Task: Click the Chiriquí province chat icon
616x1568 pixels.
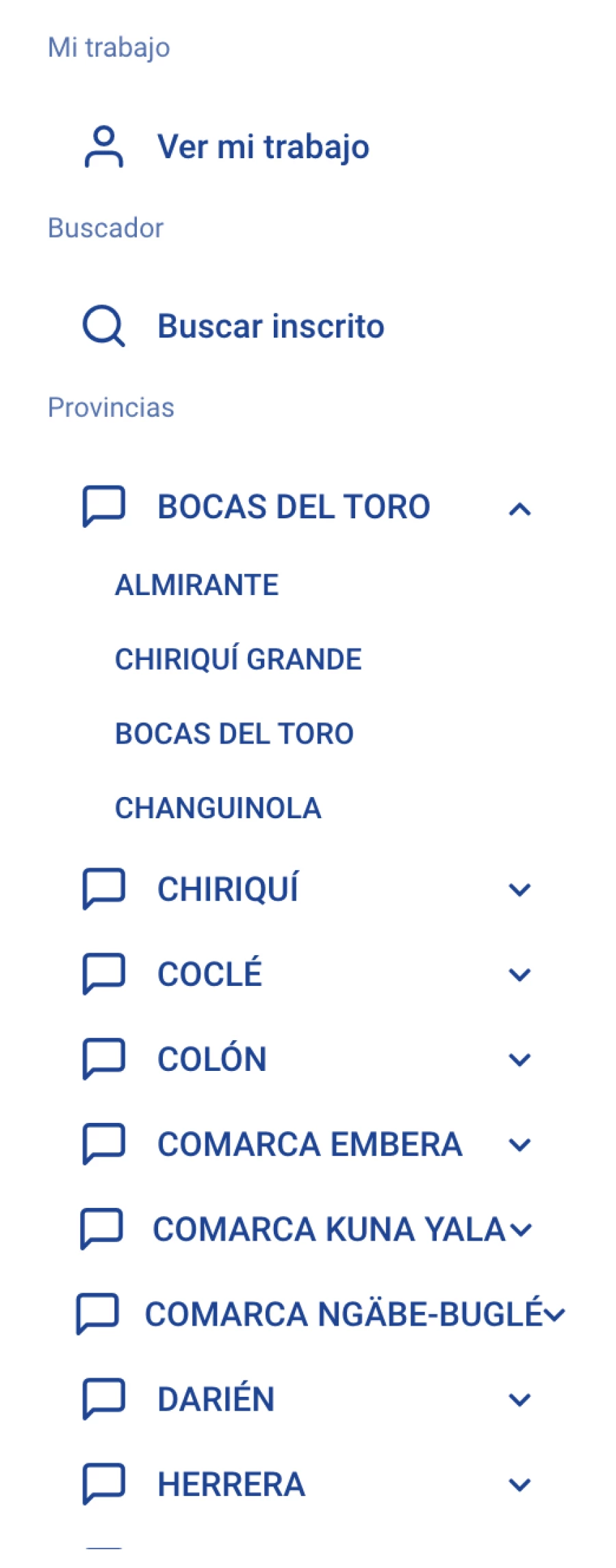Action: pos(103,889)
